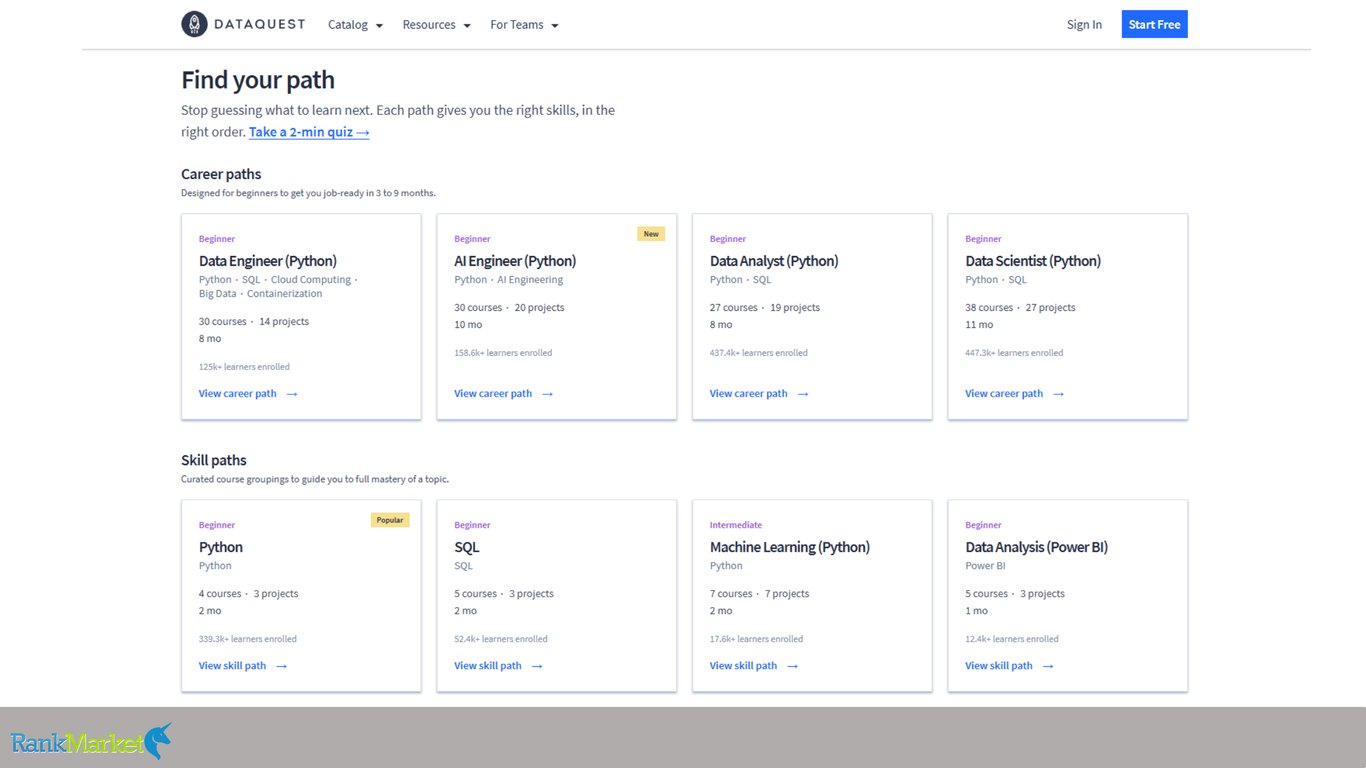Select the Python skill path title

pos(221,547)
